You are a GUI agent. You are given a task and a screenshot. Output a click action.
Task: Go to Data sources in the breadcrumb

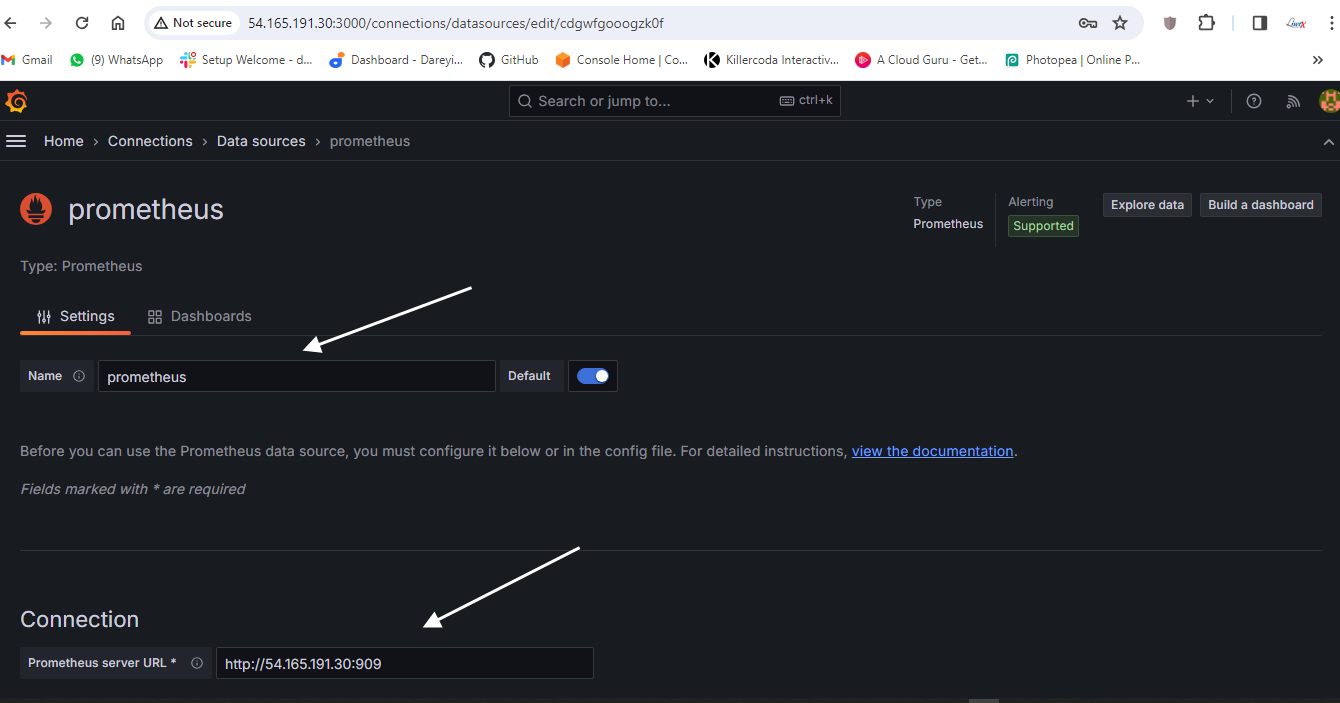pyautogui.click(x=261, y=141)
